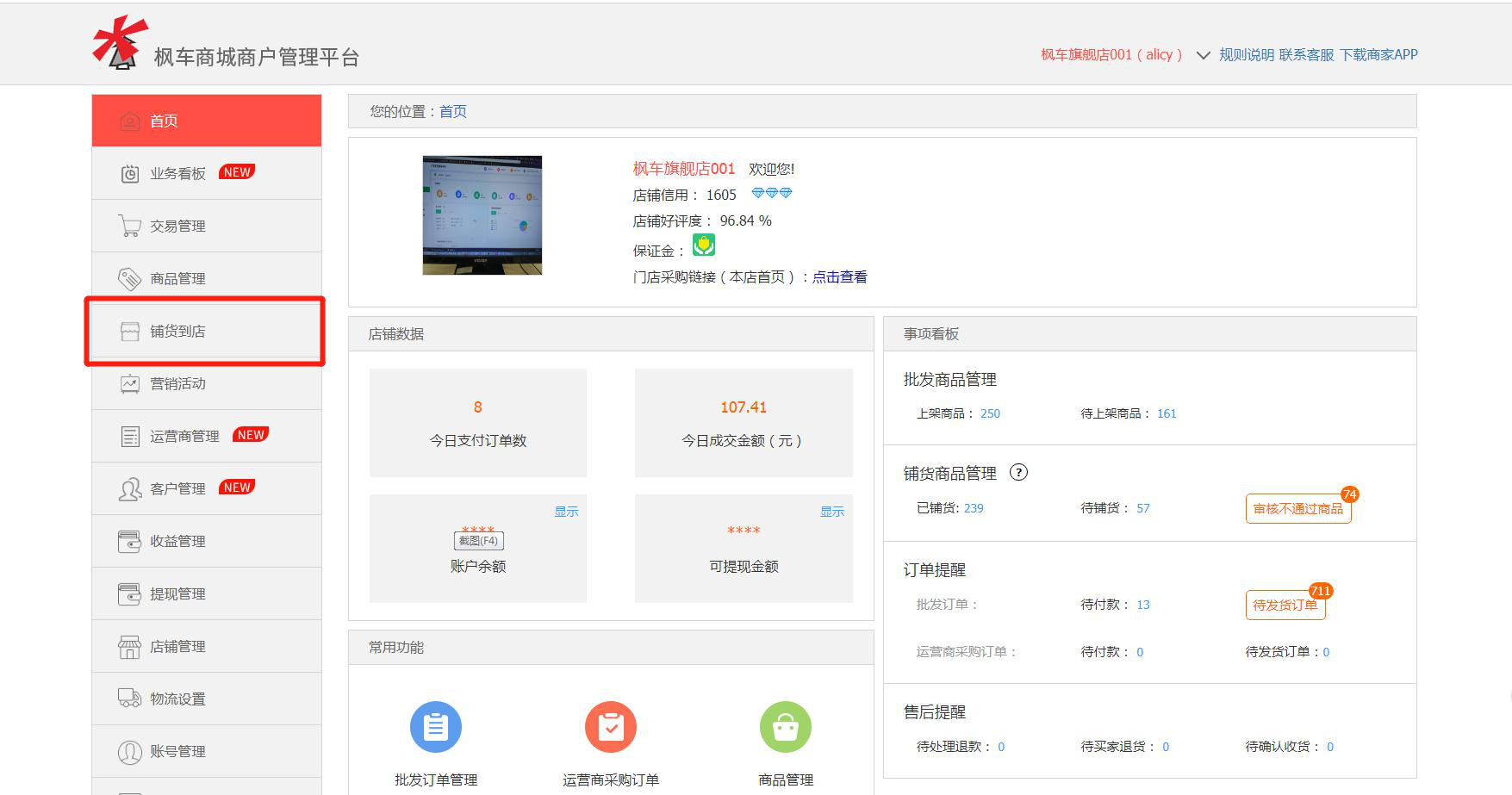Screen dimensions: 1512x795
Task: Click the shopping cart icon for 交易管理
Action: (x=129, y=226)
